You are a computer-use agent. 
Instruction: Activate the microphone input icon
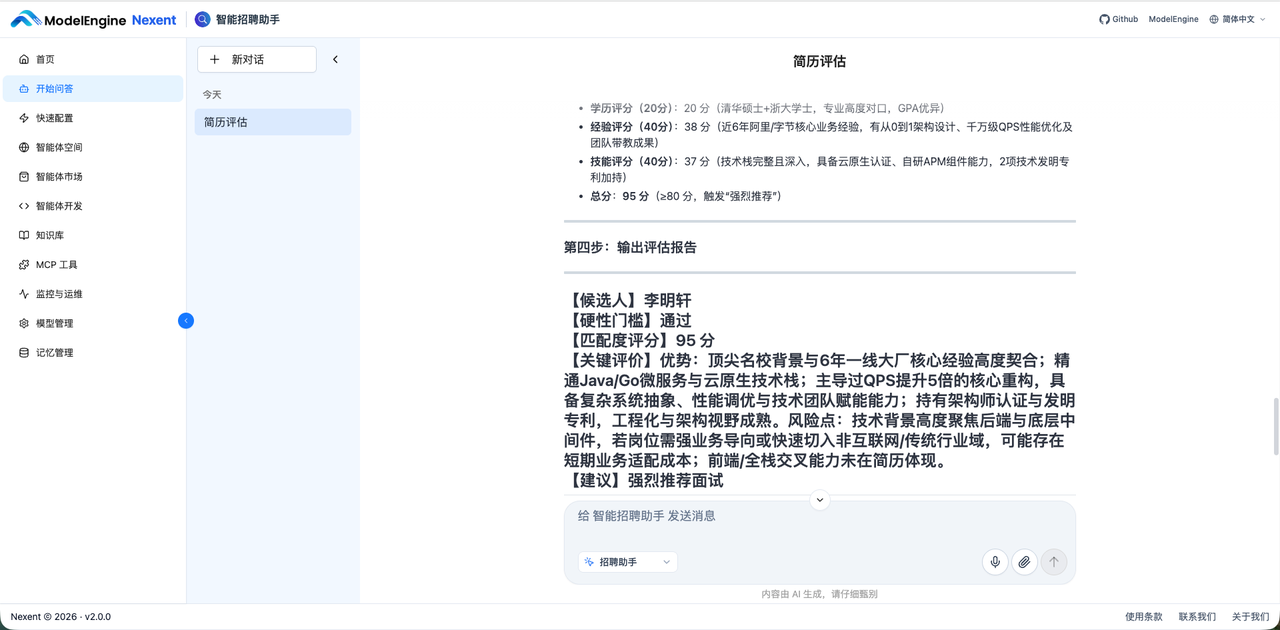[994, 562]
